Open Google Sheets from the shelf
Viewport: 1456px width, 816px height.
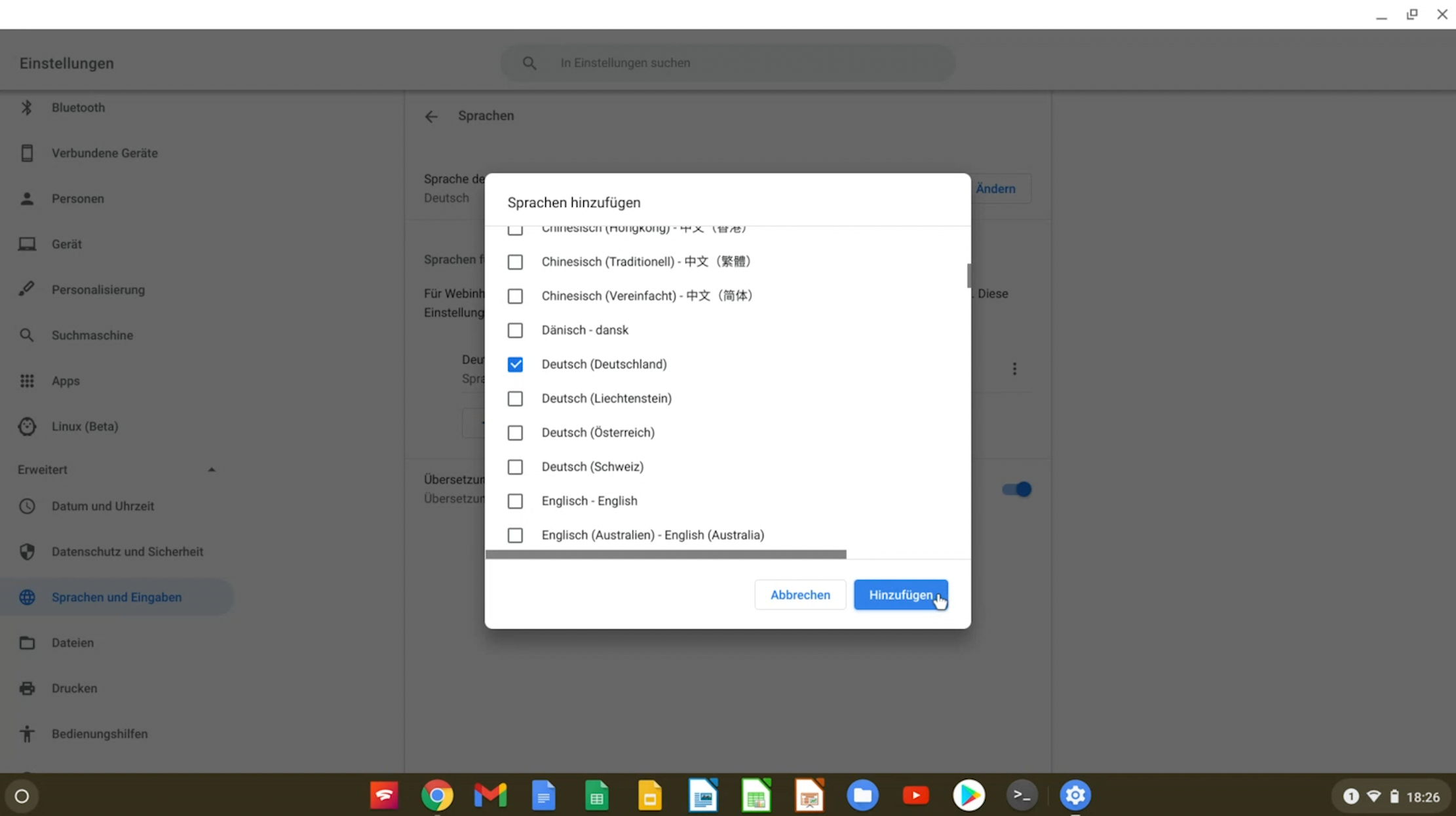tap(596, 796)
